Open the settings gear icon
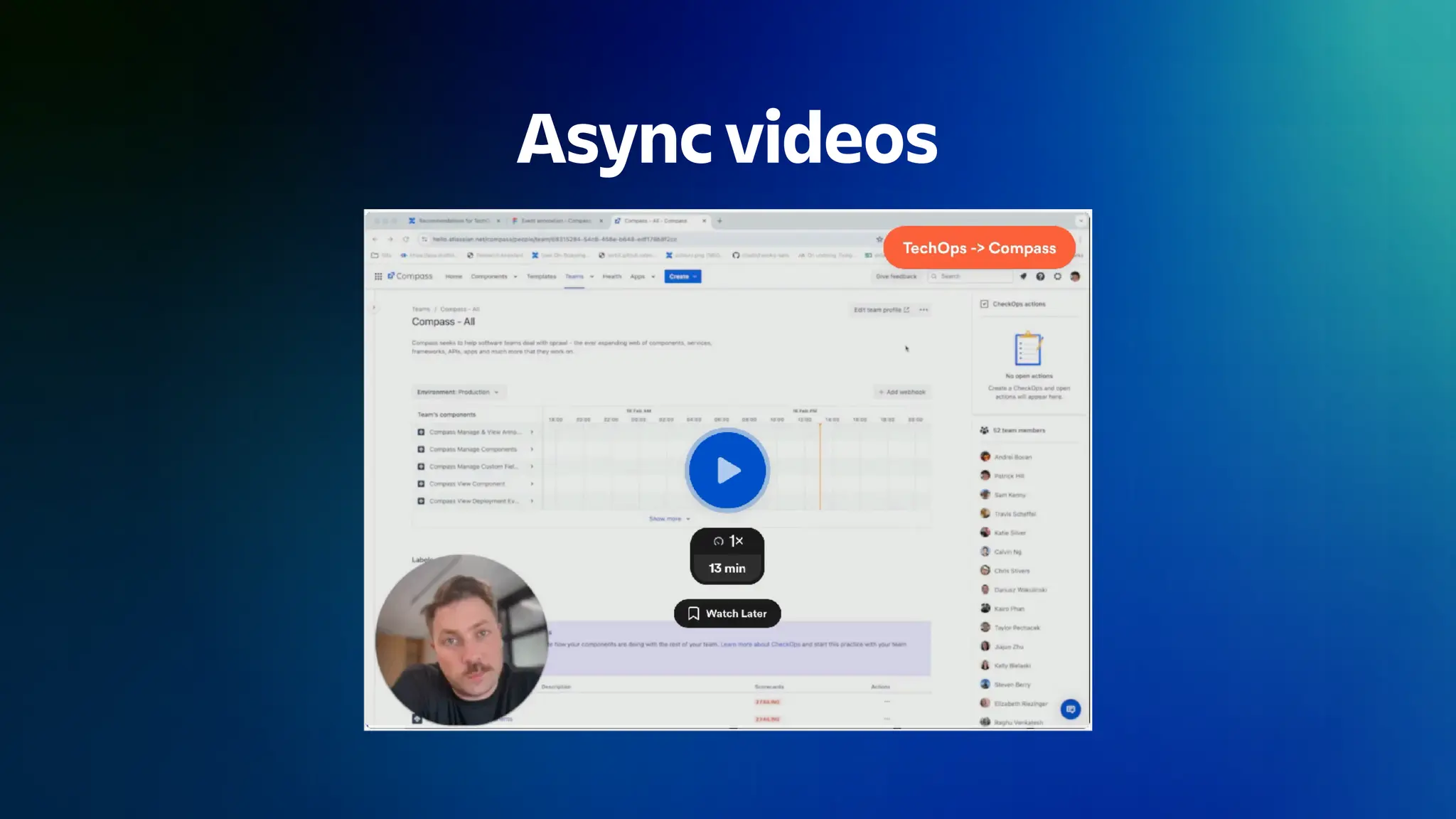1456x819 pixels. click(1057, 277)
